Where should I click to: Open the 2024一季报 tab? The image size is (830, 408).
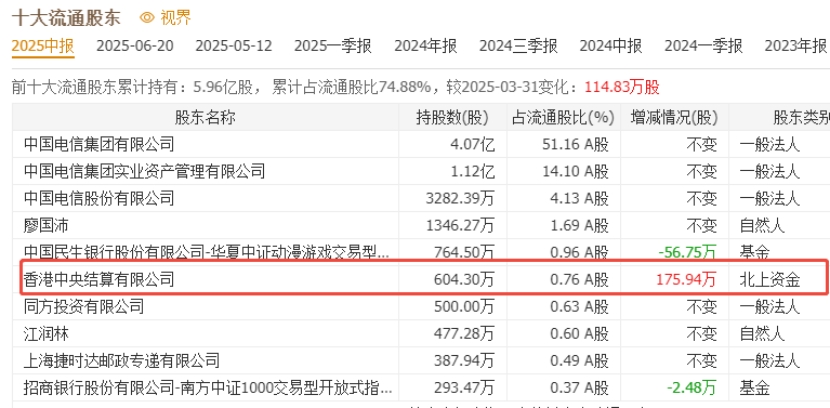[703, 46]
